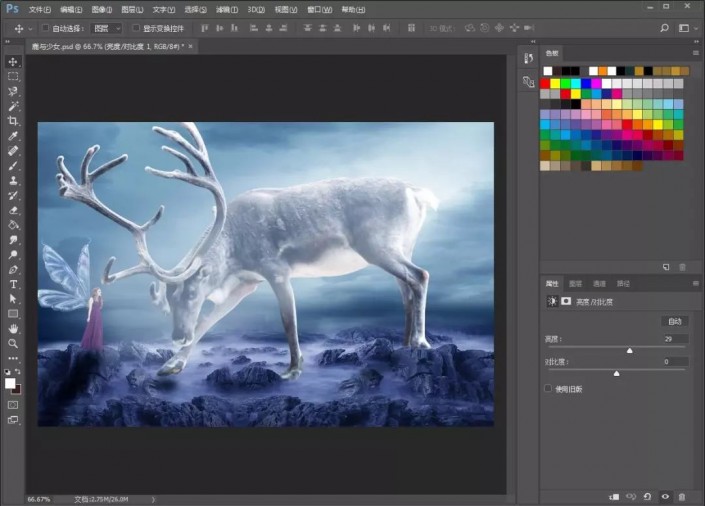Click the 自动 button in Properties

[x=674, y=321]
